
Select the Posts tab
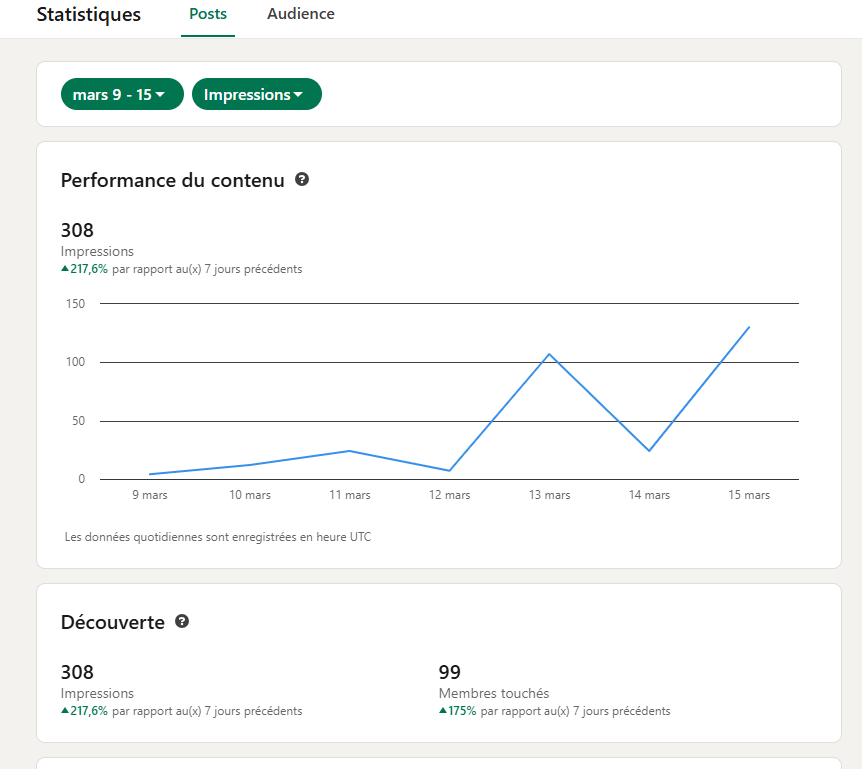(x=208, y=14)
